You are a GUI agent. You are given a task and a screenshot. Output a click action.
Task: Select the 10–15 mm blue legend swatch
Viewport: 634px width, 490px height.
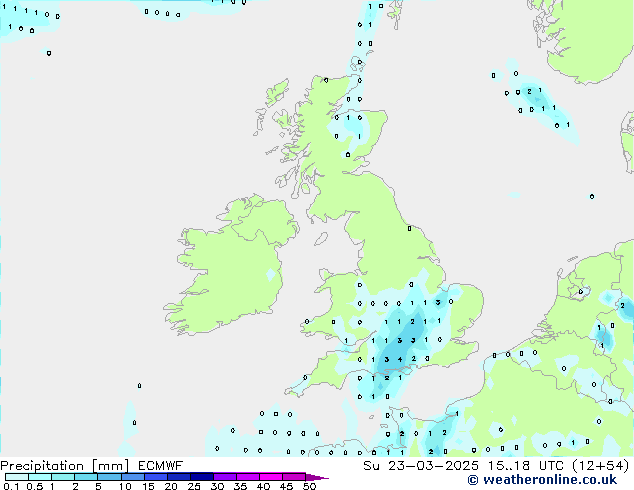[x=133, y=477]
